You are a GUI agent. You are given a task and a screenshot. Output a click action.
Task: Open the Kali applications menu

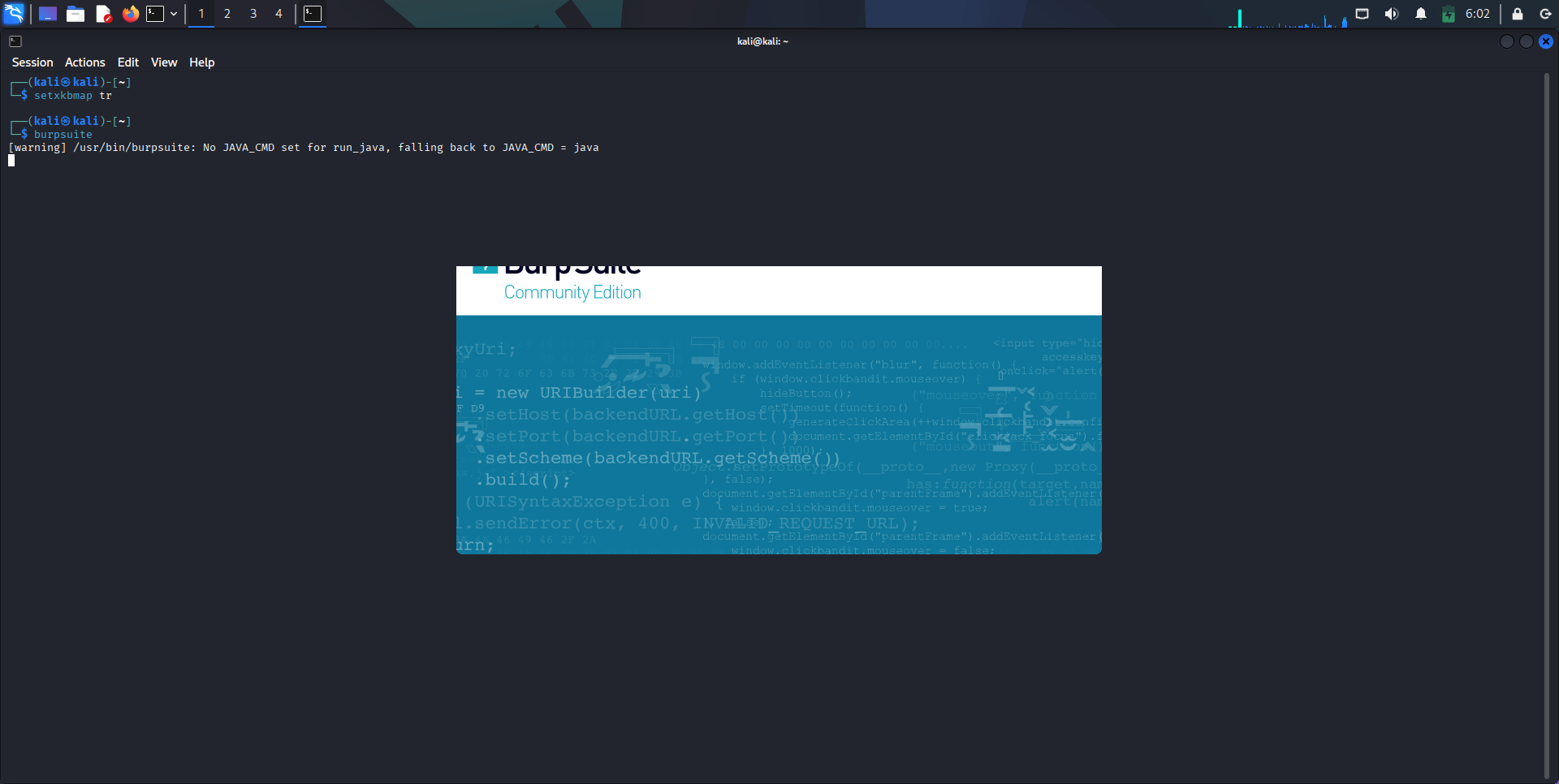click(x=15, y=14)
